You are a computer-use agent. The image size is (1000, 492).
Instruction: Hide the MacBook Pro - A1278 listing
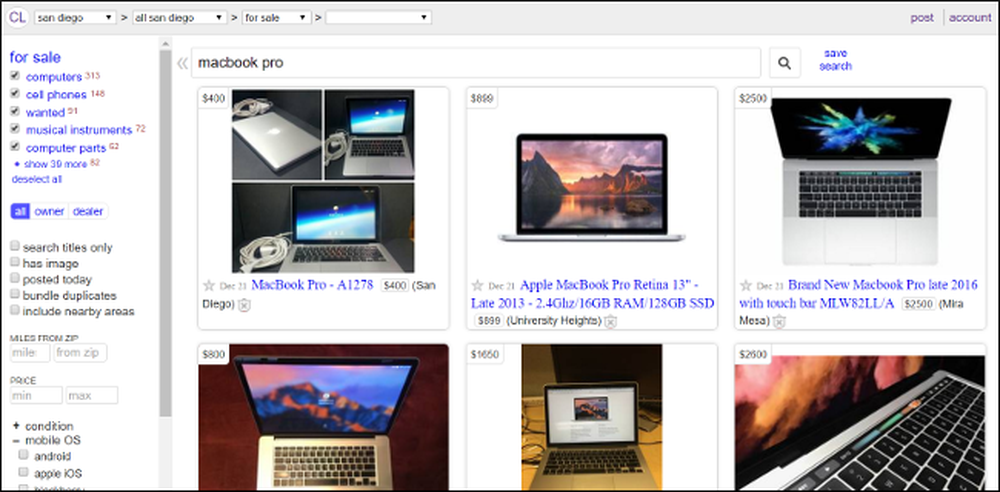point(244,305)
